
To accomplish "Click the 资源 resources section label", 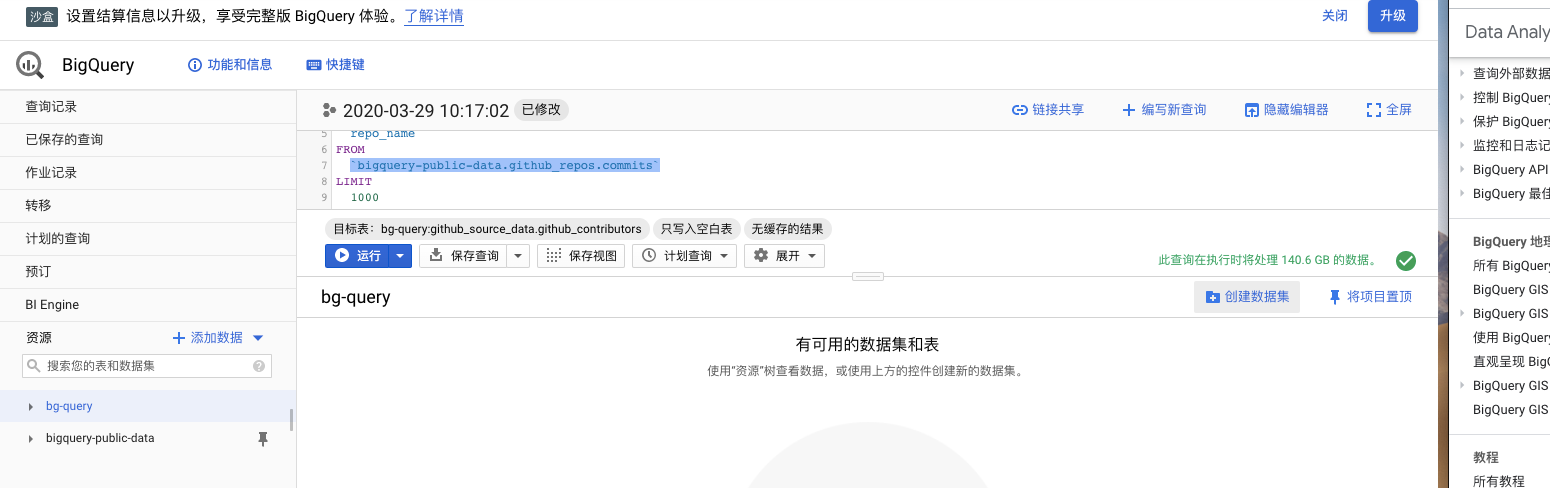I will click(x=38, y=338).
